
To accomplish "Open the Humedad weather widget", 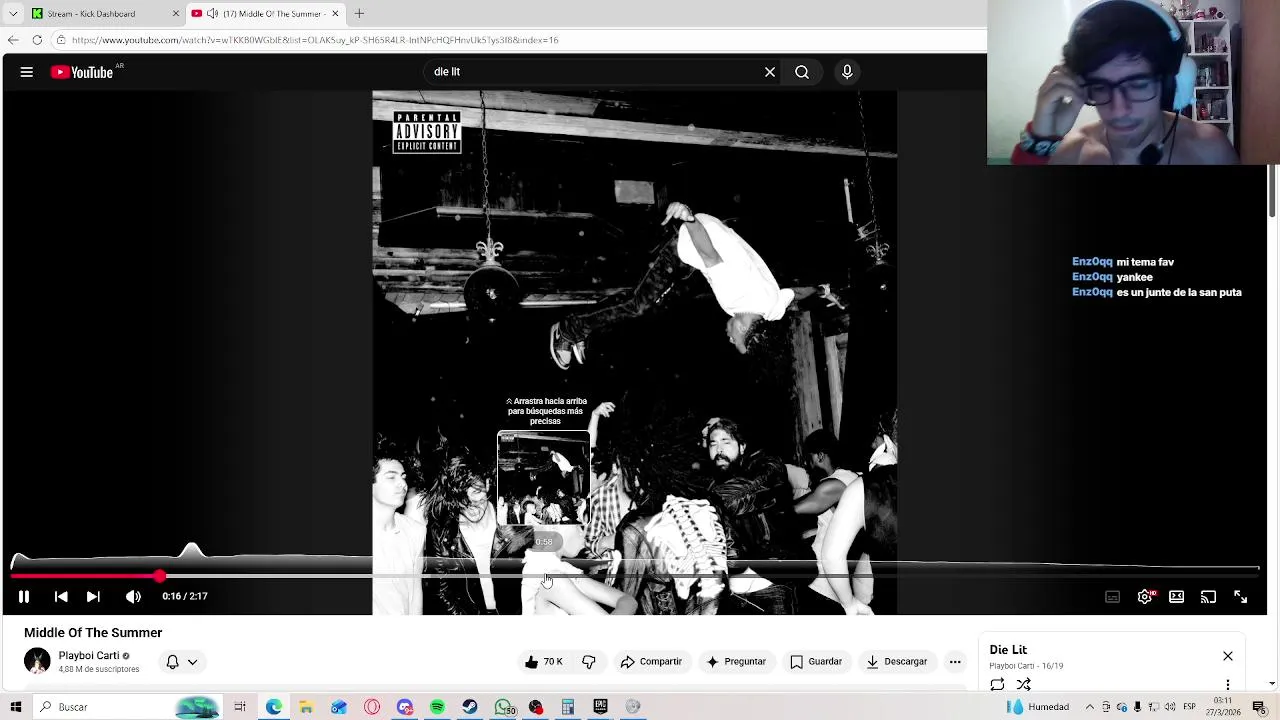I will [1037, 707].
